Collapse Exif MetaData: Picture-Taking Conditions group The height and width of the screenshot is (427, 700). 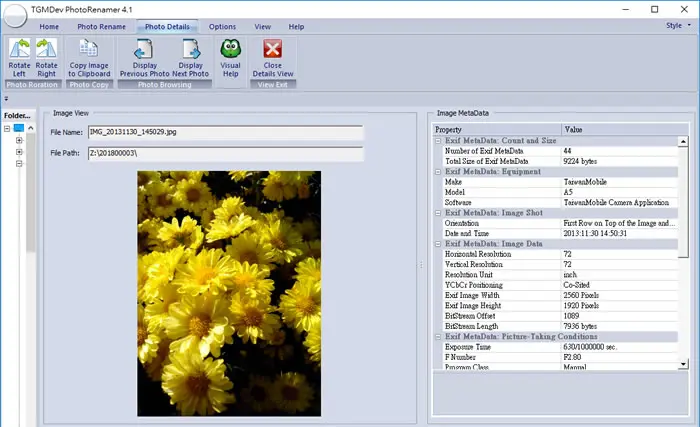pos(438,337)
